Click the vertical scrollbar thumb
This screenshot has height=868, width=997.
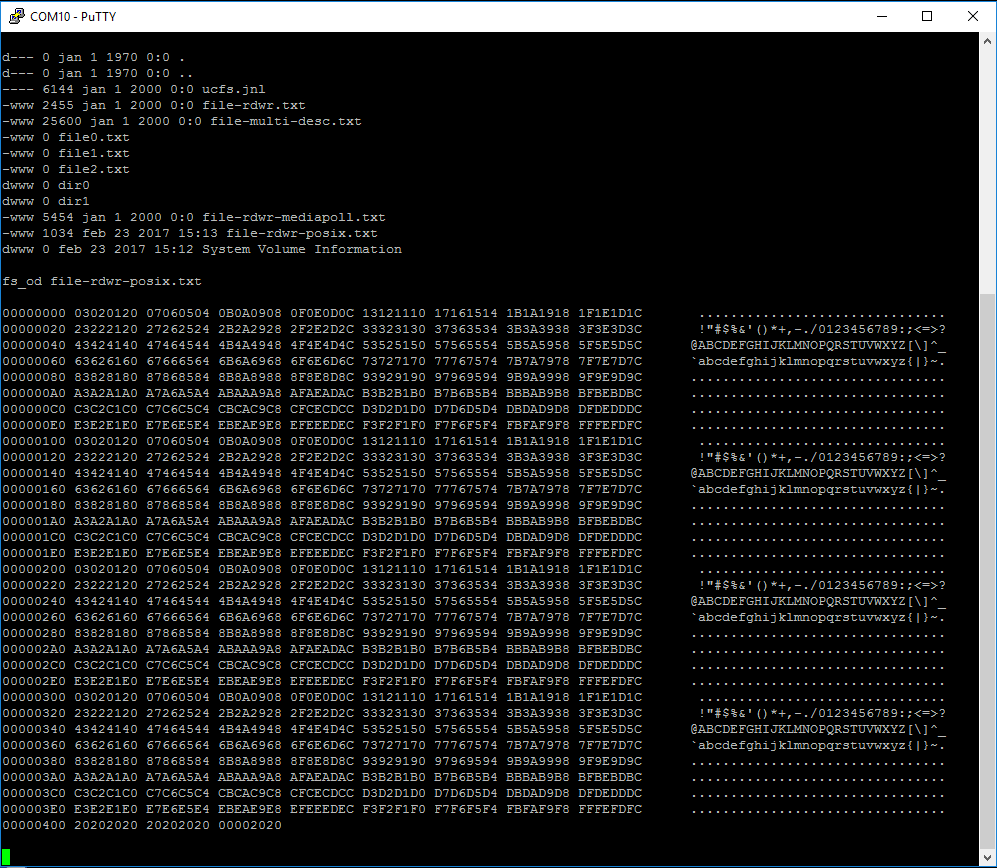pos(987,571)
